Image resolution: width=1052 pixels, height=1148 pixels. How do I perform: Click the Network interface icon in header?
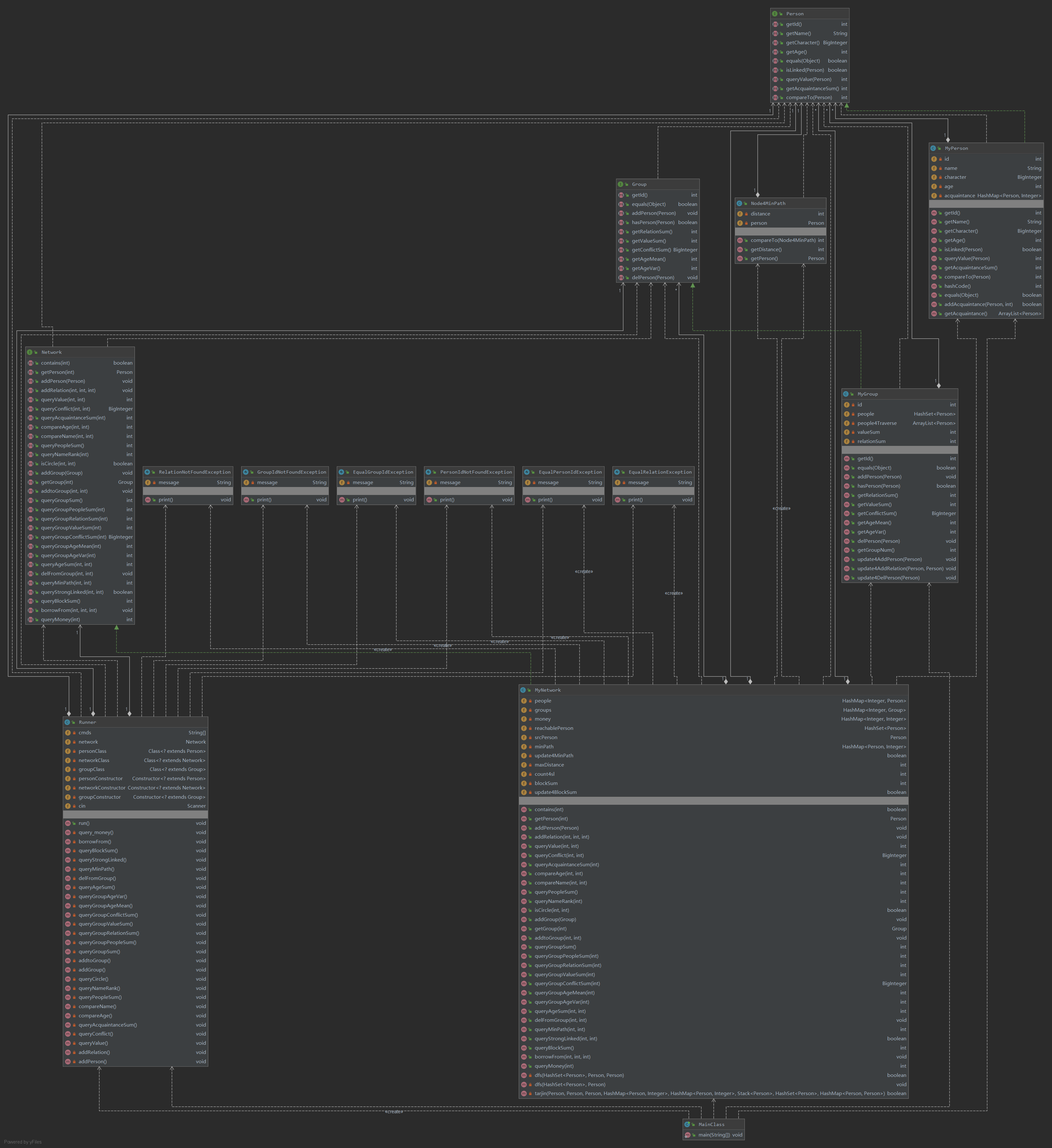(30, 352)
